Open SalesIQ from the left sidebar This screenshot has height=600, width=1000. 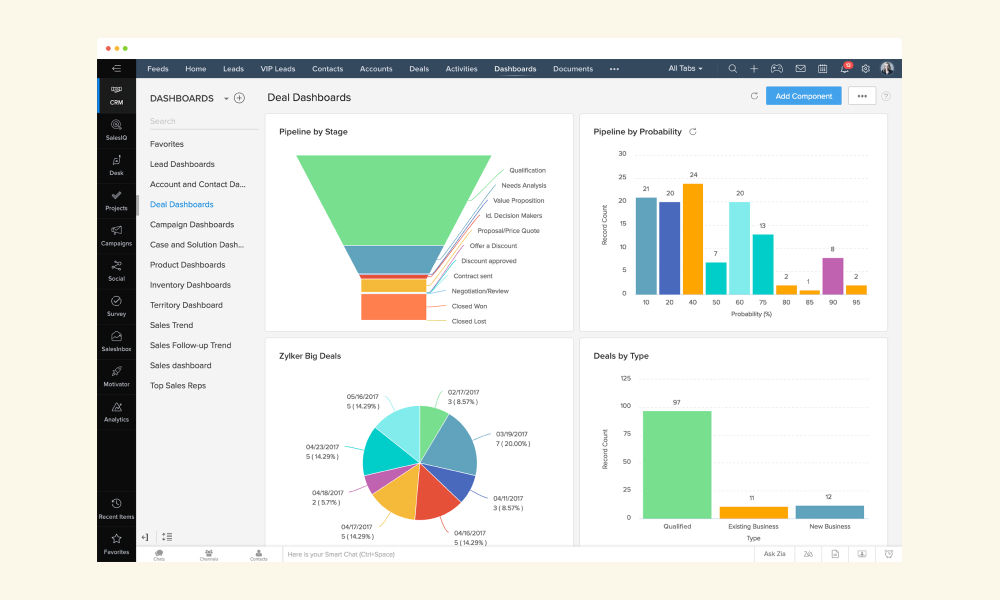click(116, 130)
